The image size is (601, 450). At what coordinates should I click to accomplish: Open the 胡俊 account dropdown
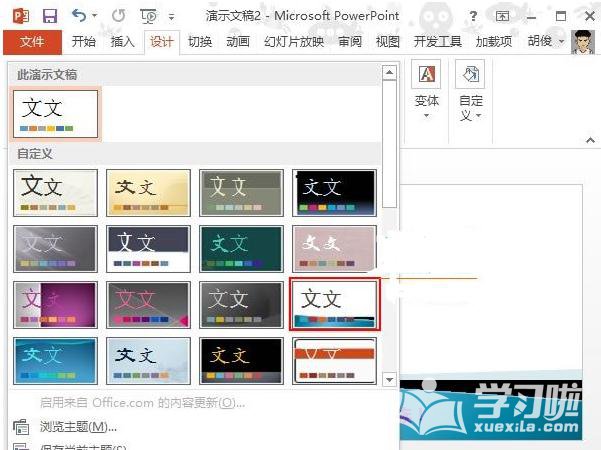click(546, 41)
